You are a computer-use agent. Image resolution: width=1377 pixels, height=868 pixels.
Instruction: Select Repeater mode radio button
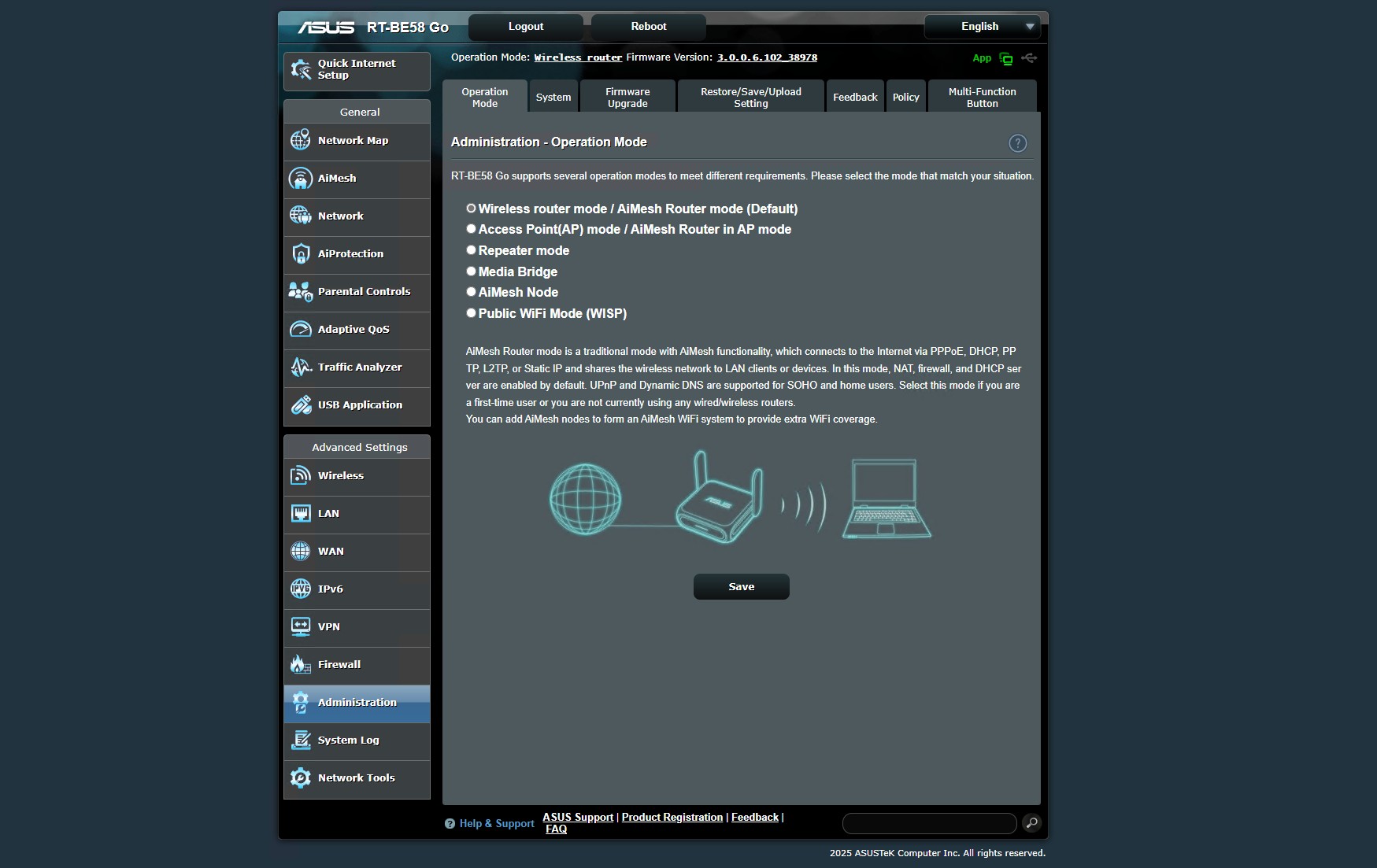[471, 250]
